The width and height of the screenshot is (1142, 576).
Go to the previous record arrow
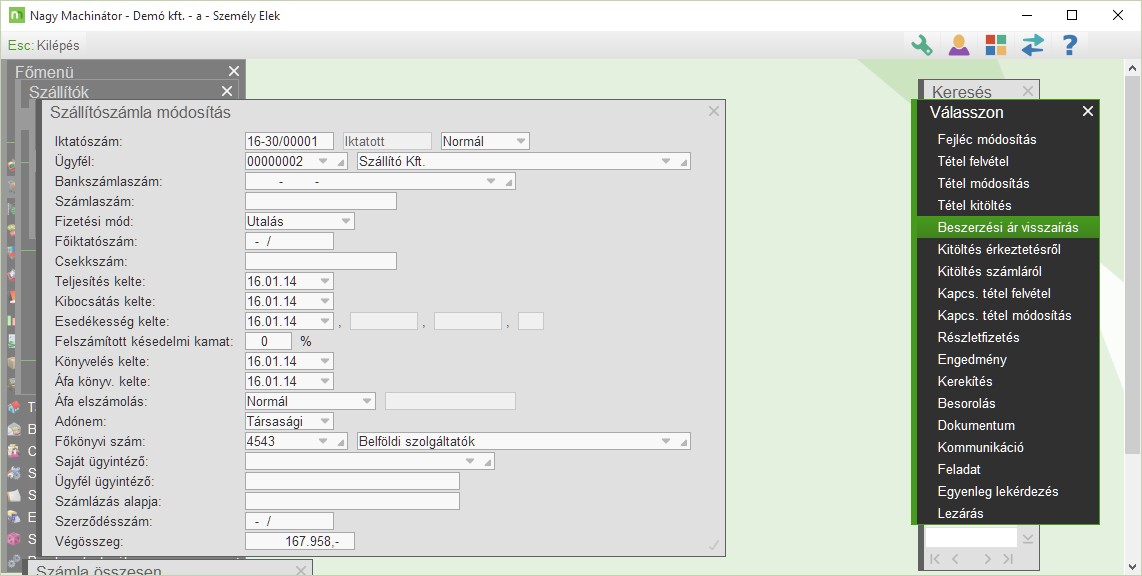(955, 559)
